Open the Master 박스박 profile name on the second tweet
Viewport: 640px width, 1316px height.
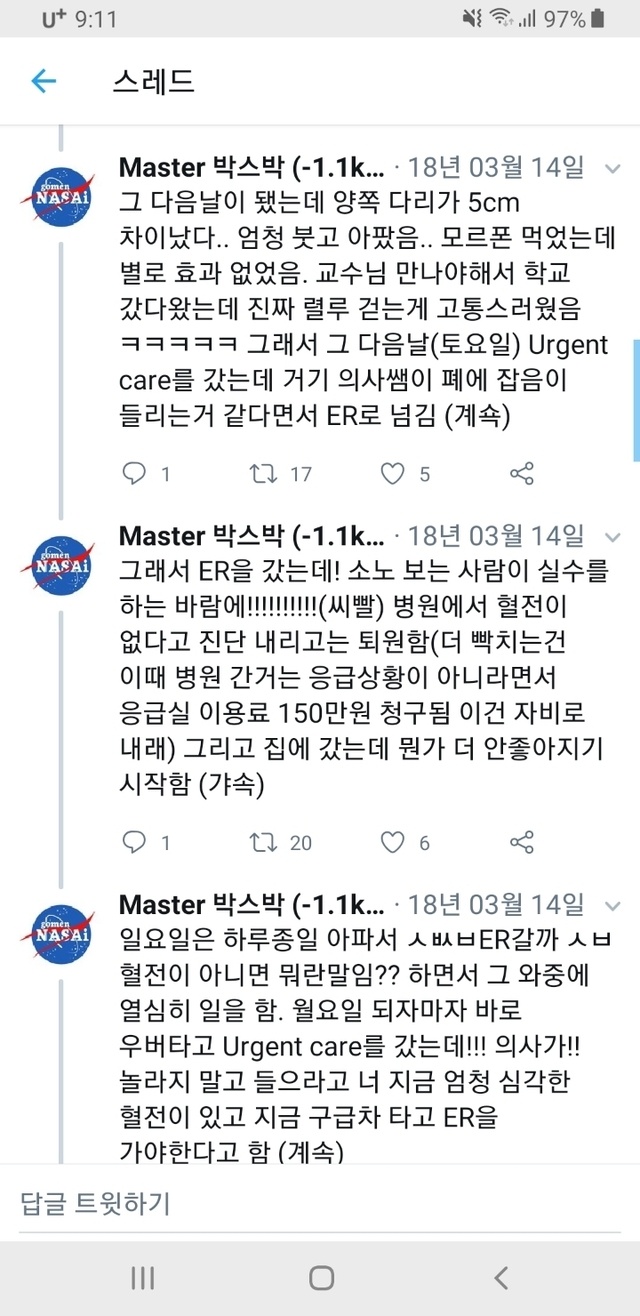(251, 536)
